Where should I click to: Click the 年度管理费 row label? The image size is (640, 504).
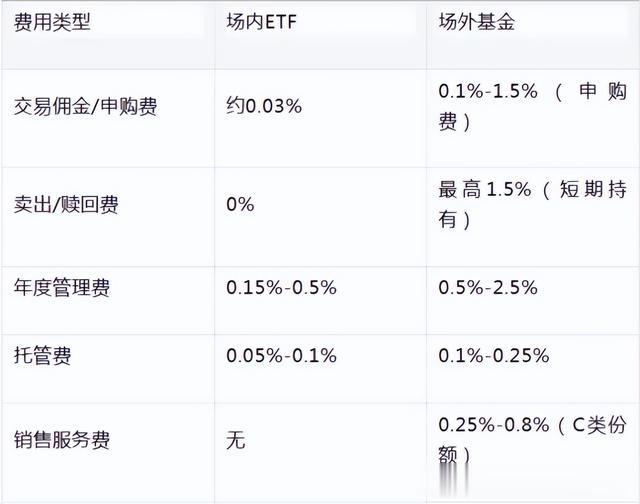[62, 288]
